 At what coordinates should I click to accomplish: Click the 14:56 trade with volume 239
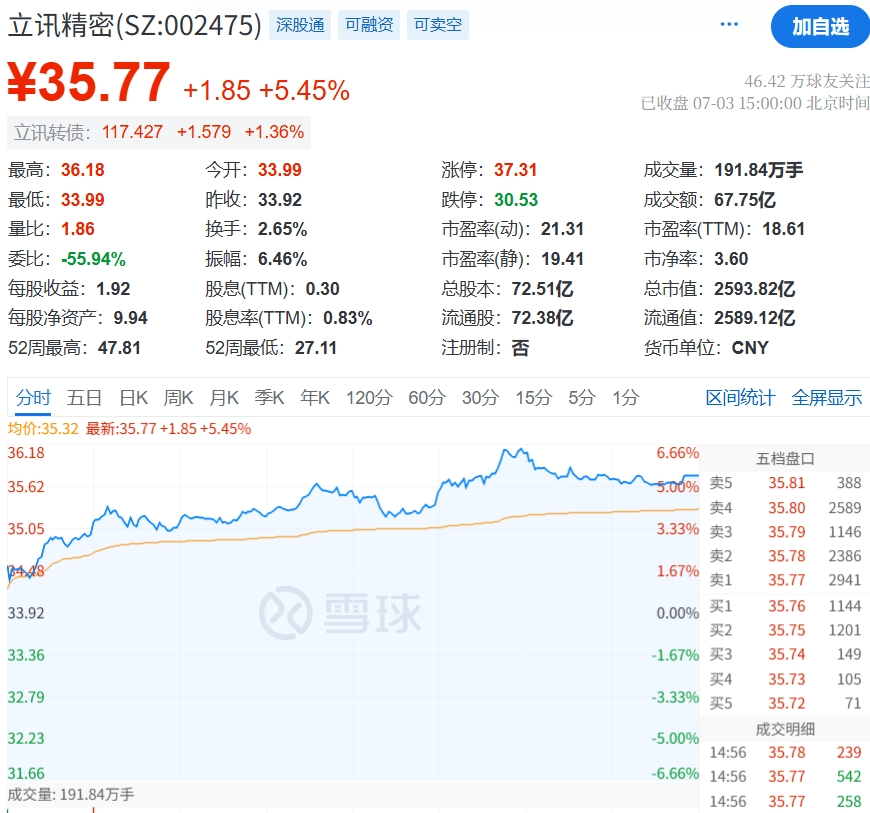tap(785, 753)
